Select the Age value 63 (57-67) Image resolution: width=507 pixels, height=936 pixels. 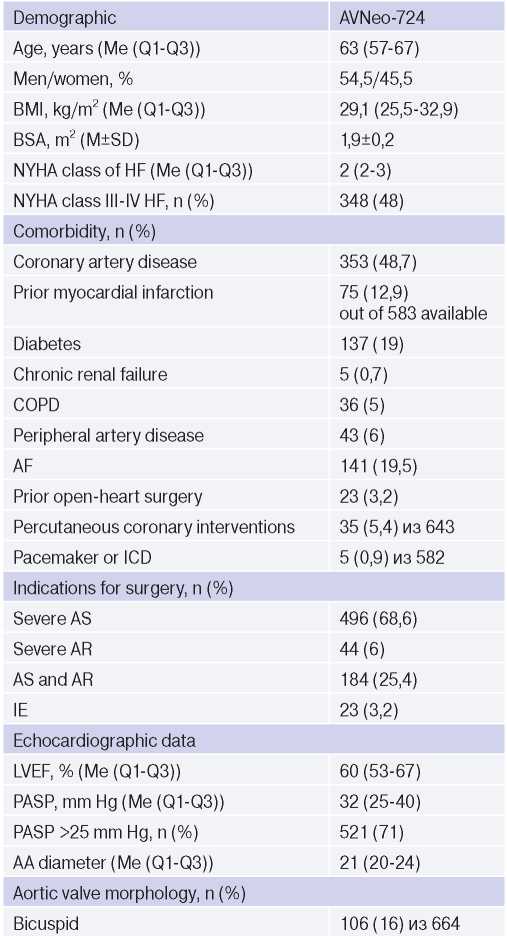379,48
